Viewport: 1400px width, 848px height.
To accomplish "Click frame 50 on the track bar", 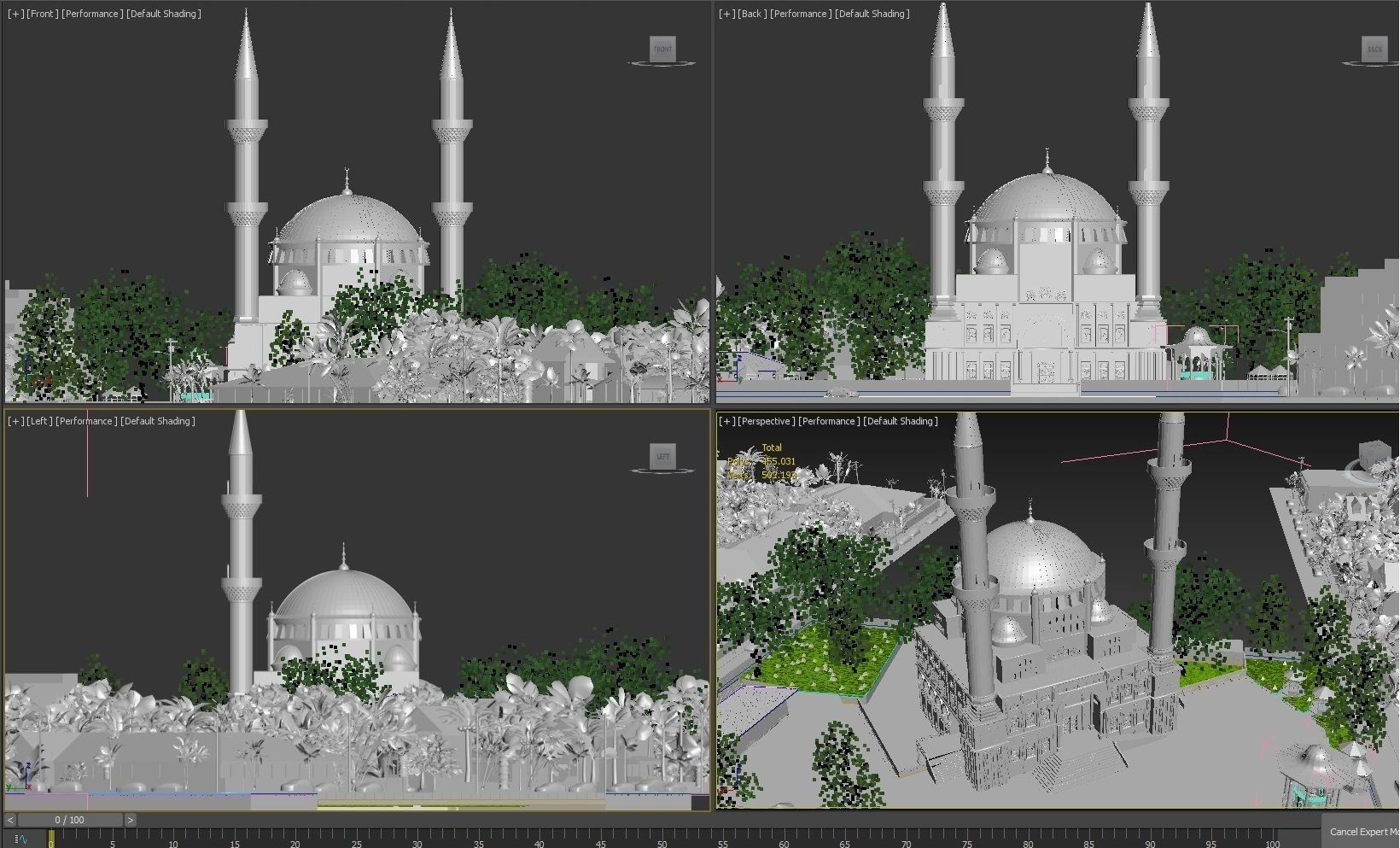I will tap(662, 839).
